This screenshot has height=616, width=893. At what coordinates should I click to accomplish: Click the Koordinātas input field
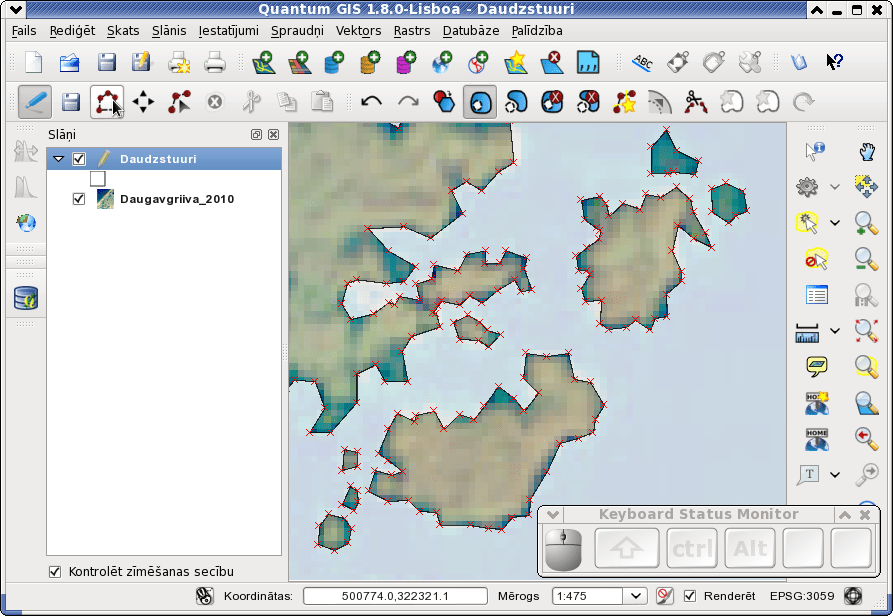(395, 596)
